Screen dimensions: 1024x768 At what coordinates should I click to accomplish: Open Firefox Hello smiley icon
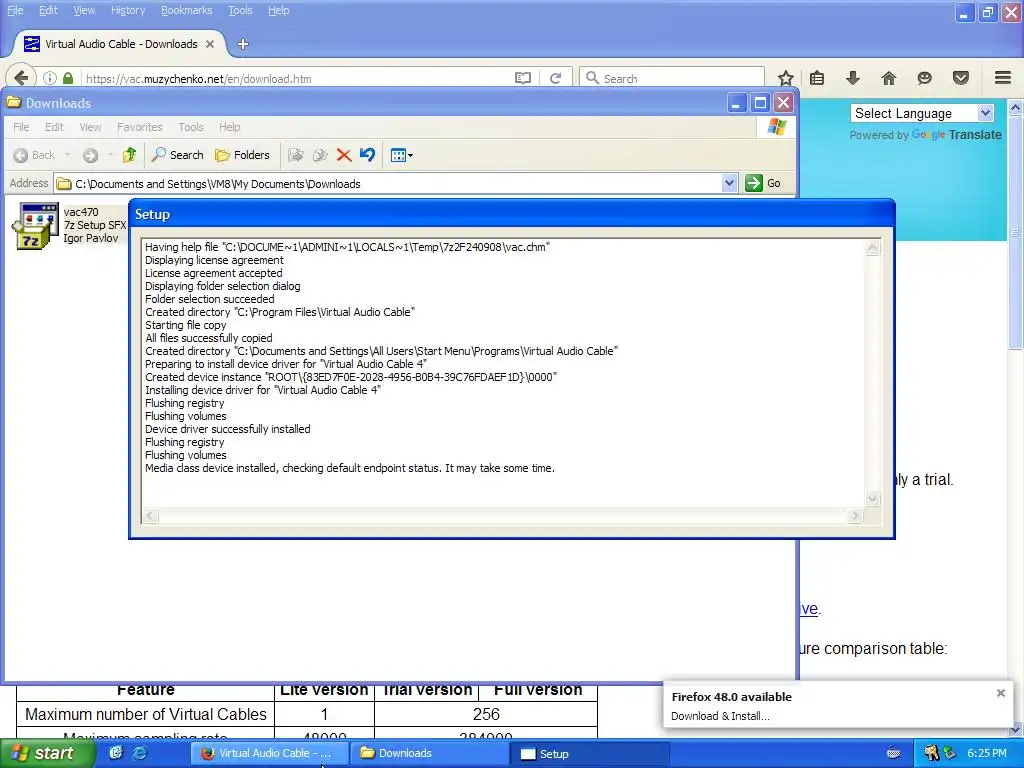tap(924, 78)
